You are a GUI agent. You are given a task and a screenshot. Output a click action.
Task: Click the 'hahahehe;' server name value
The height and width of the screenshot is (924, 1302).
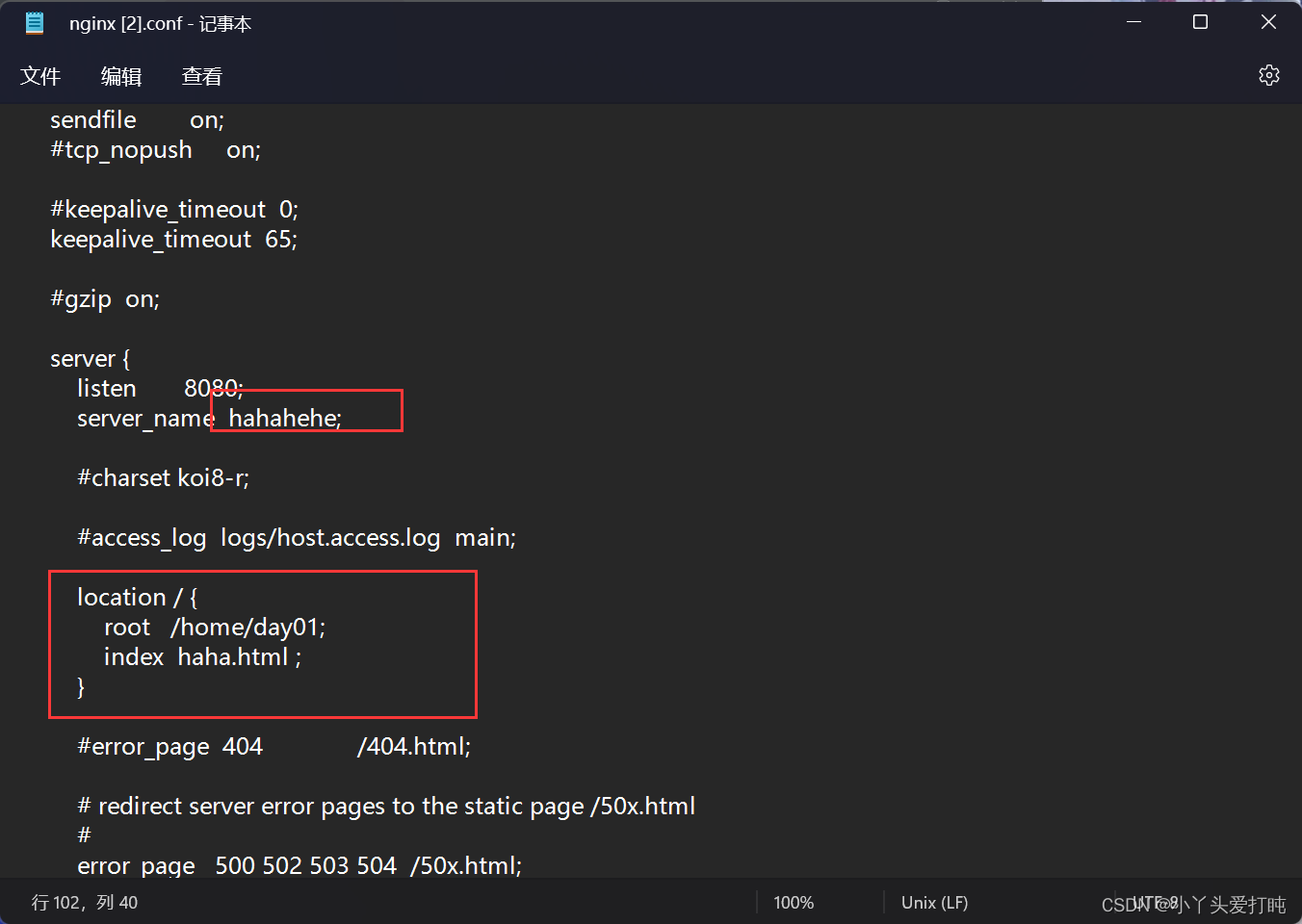285,419
